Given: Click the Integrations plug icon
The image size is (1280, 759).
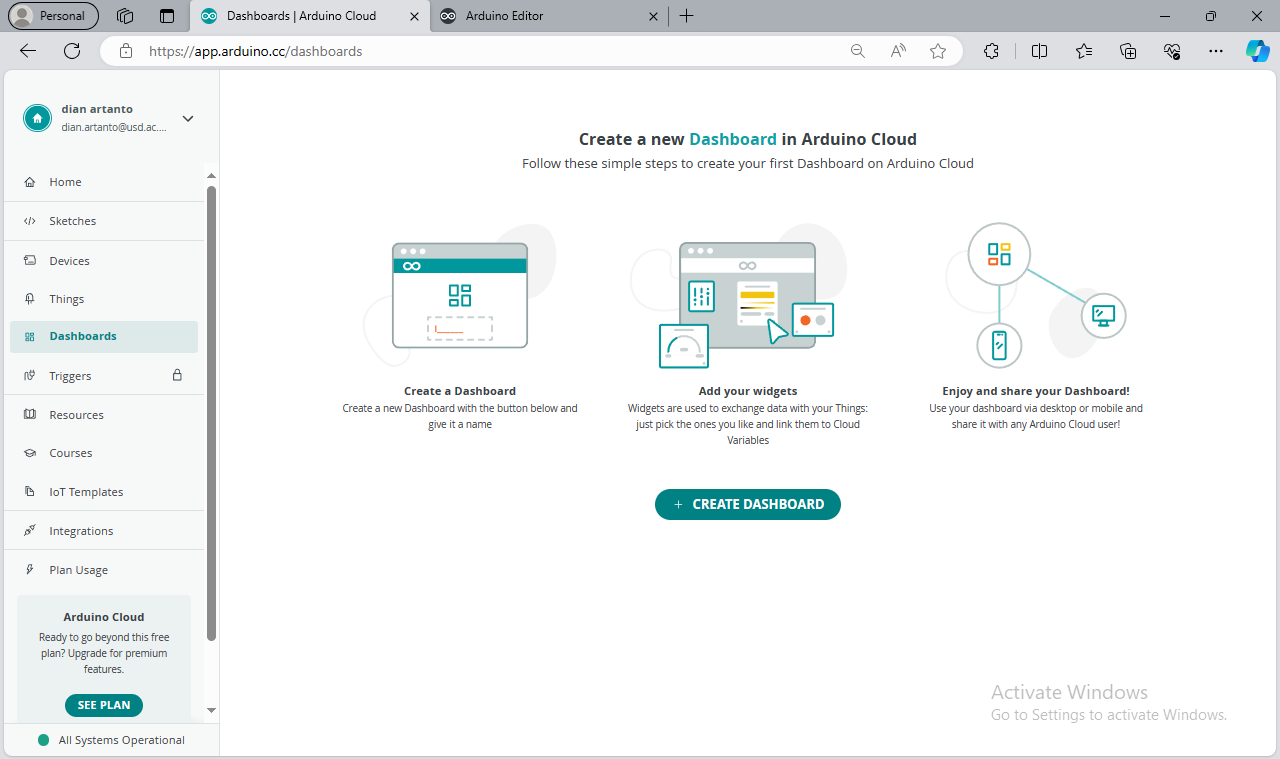Looking at the screenshot, I should [30, 531].
